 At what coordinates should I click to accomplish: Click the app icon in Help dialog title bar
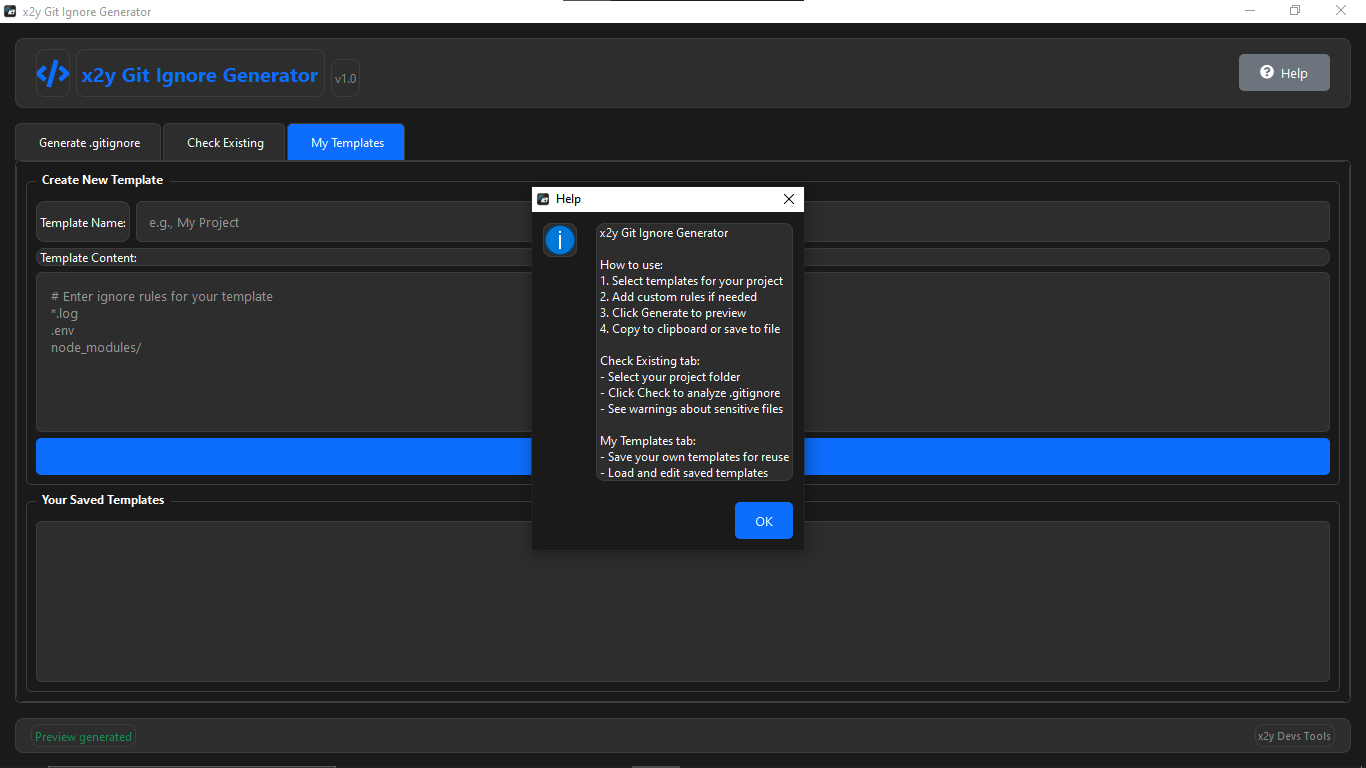543,199
